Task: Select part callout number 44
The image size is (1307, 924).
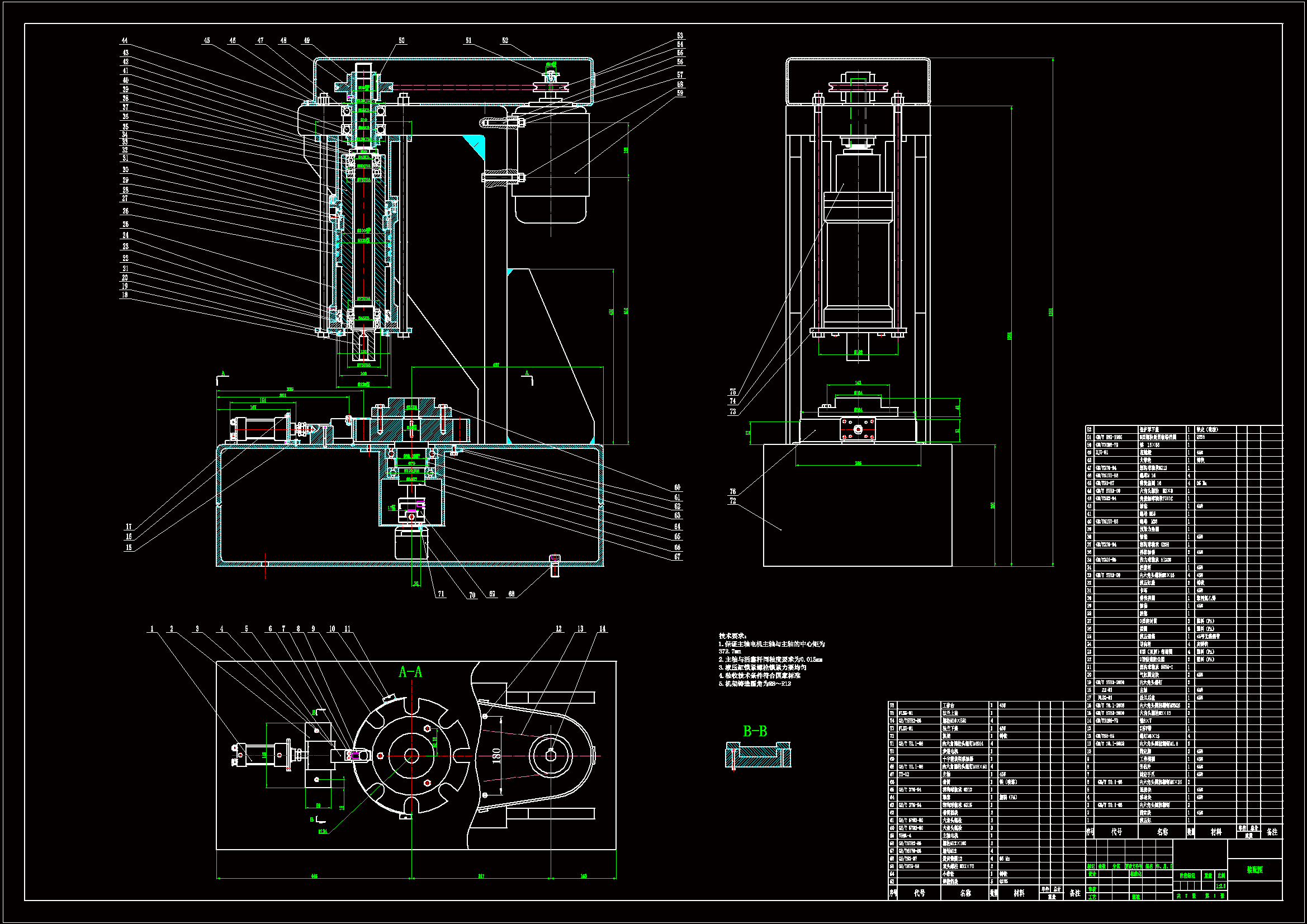Action: pos(125,41)
